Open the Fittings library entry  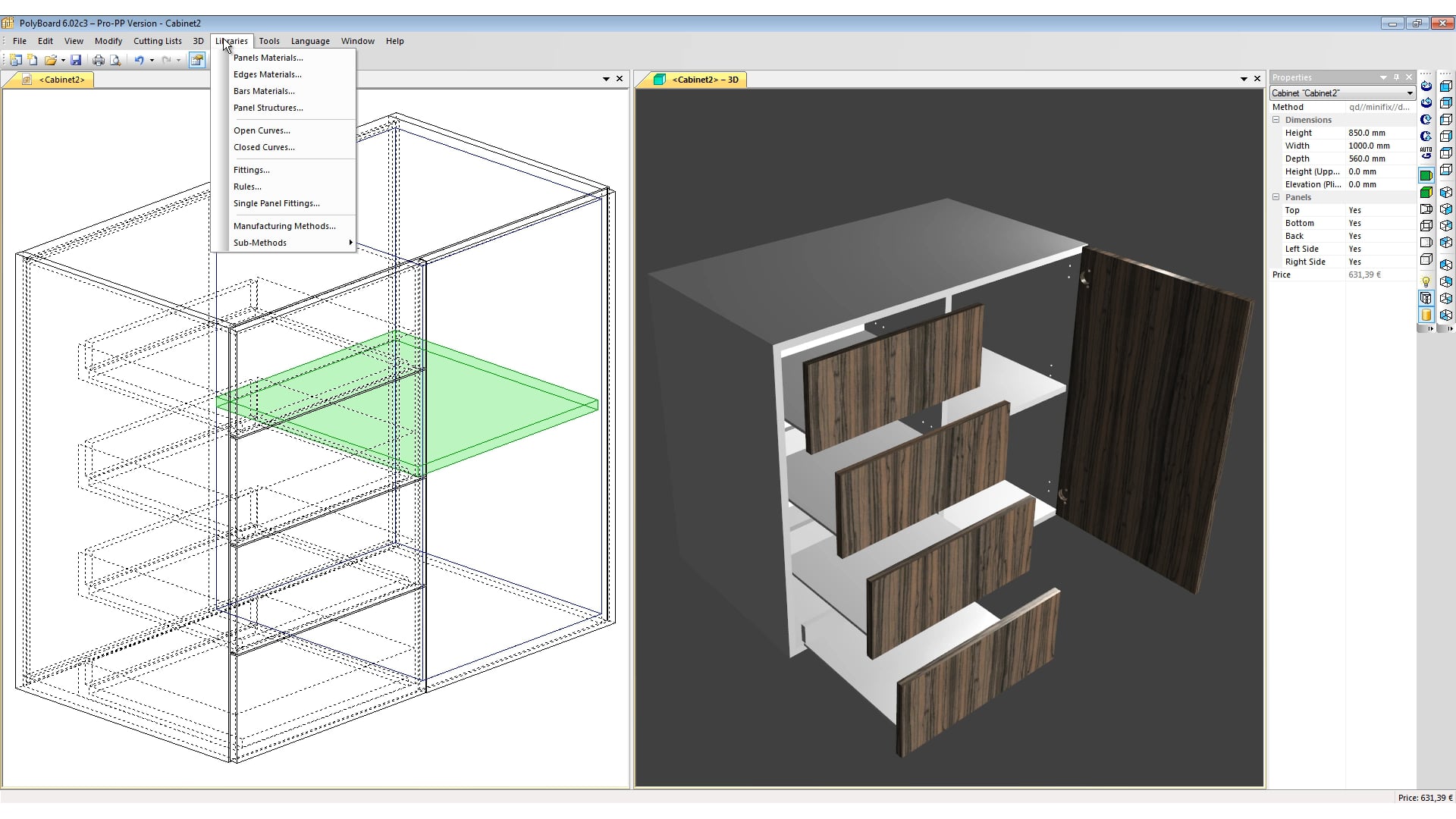(x=251, y=169)
